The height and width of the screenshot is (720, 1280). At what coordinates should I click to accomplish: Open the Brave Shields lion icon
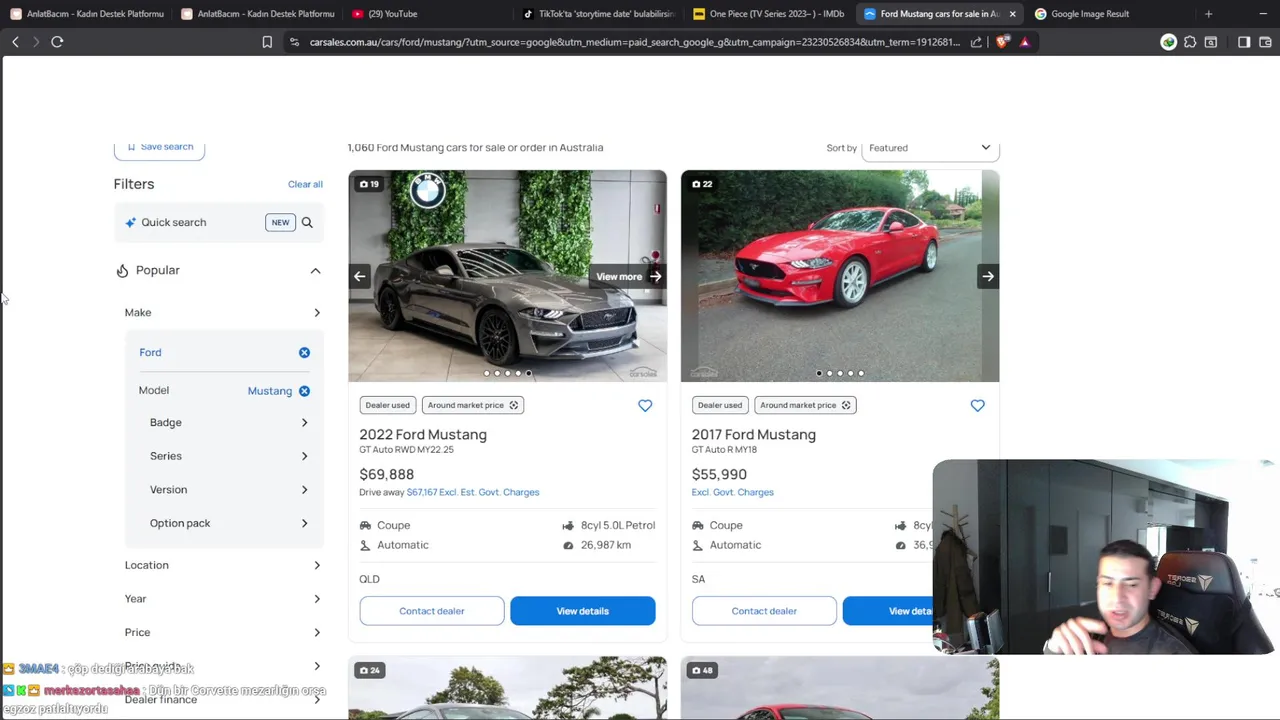point(1002,42)
